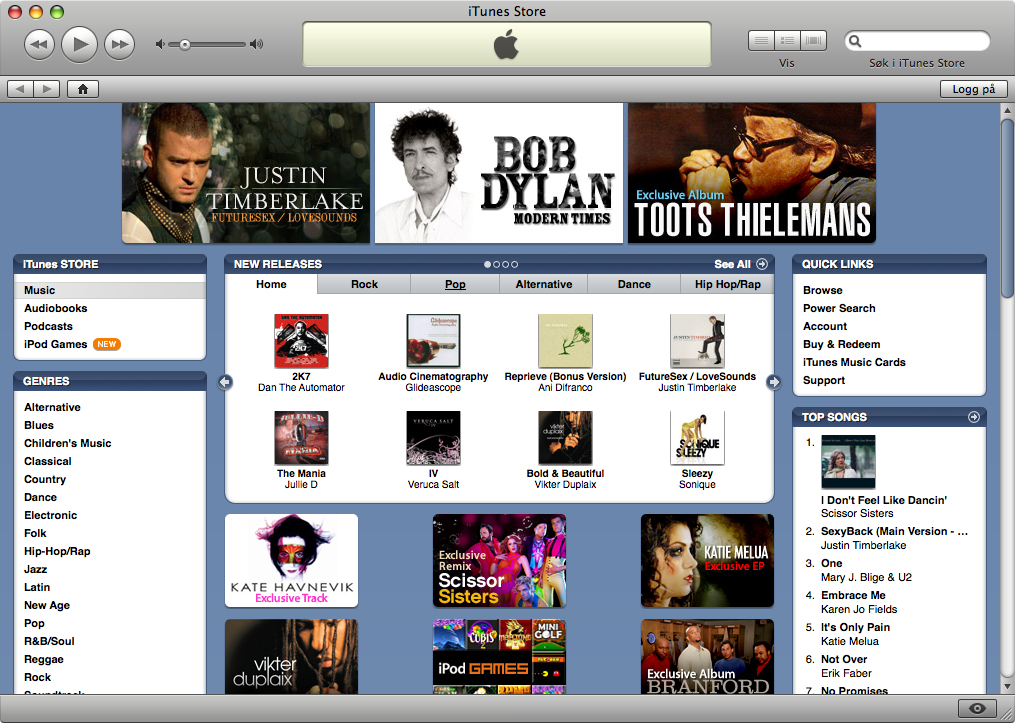Viewport: 1015px width, 723px height.
Task: Open Podcasts in the iTunes Store list
Action: point(49,327)
